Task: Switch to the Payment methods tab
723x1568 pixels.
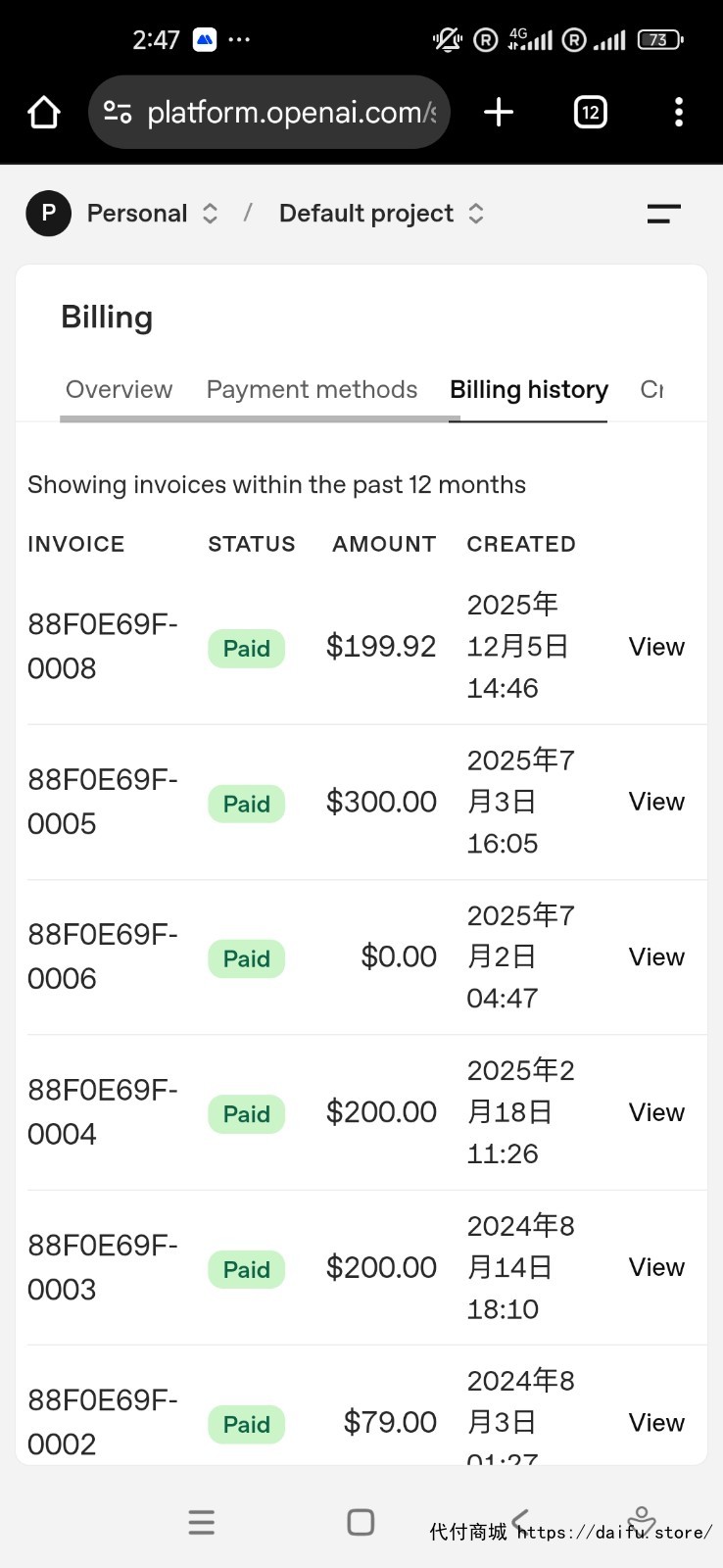Action: [x=312, y=390]
